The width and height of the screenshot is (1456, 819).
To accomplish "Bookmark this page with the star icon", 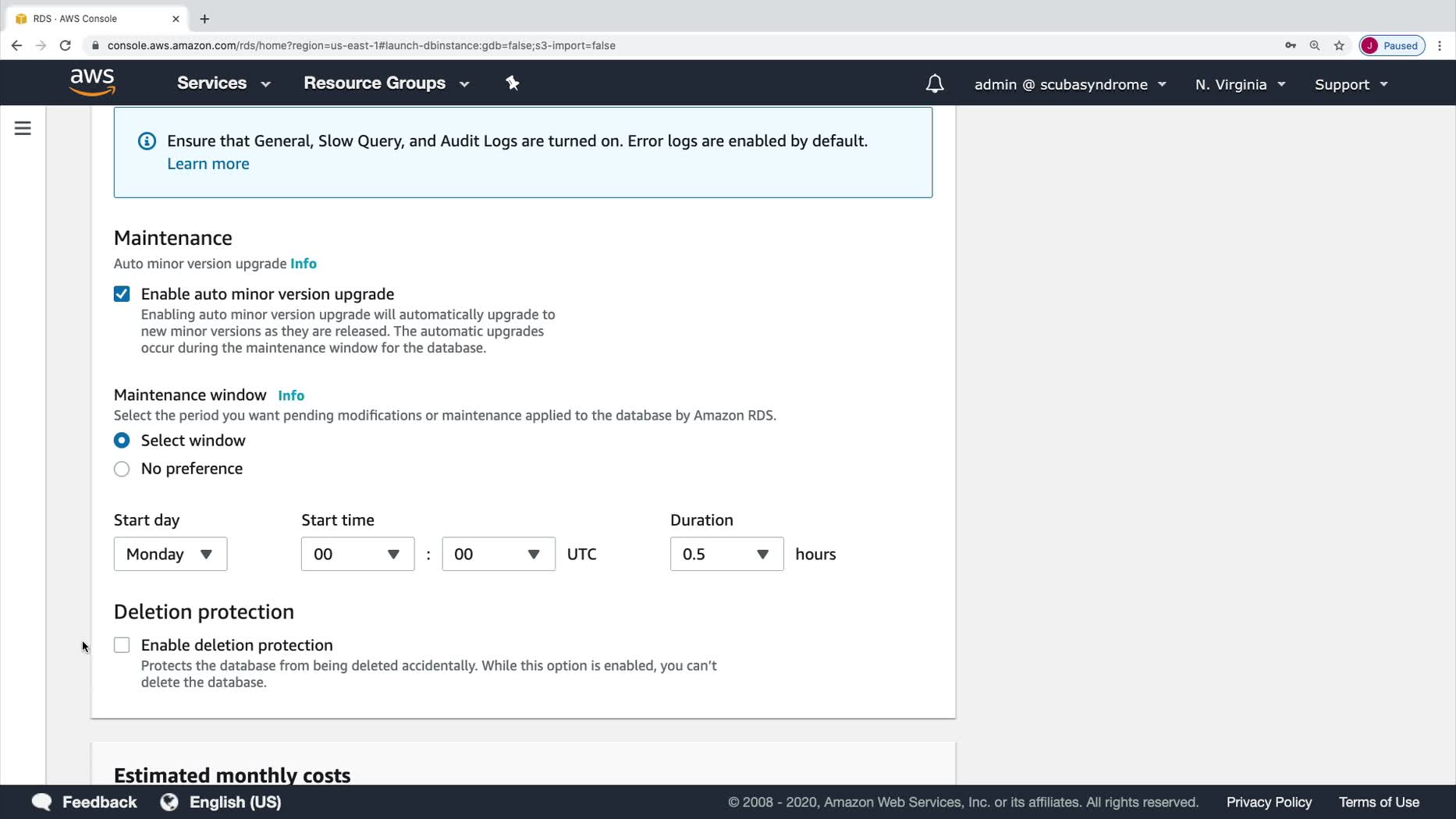I will point(1339,45).
